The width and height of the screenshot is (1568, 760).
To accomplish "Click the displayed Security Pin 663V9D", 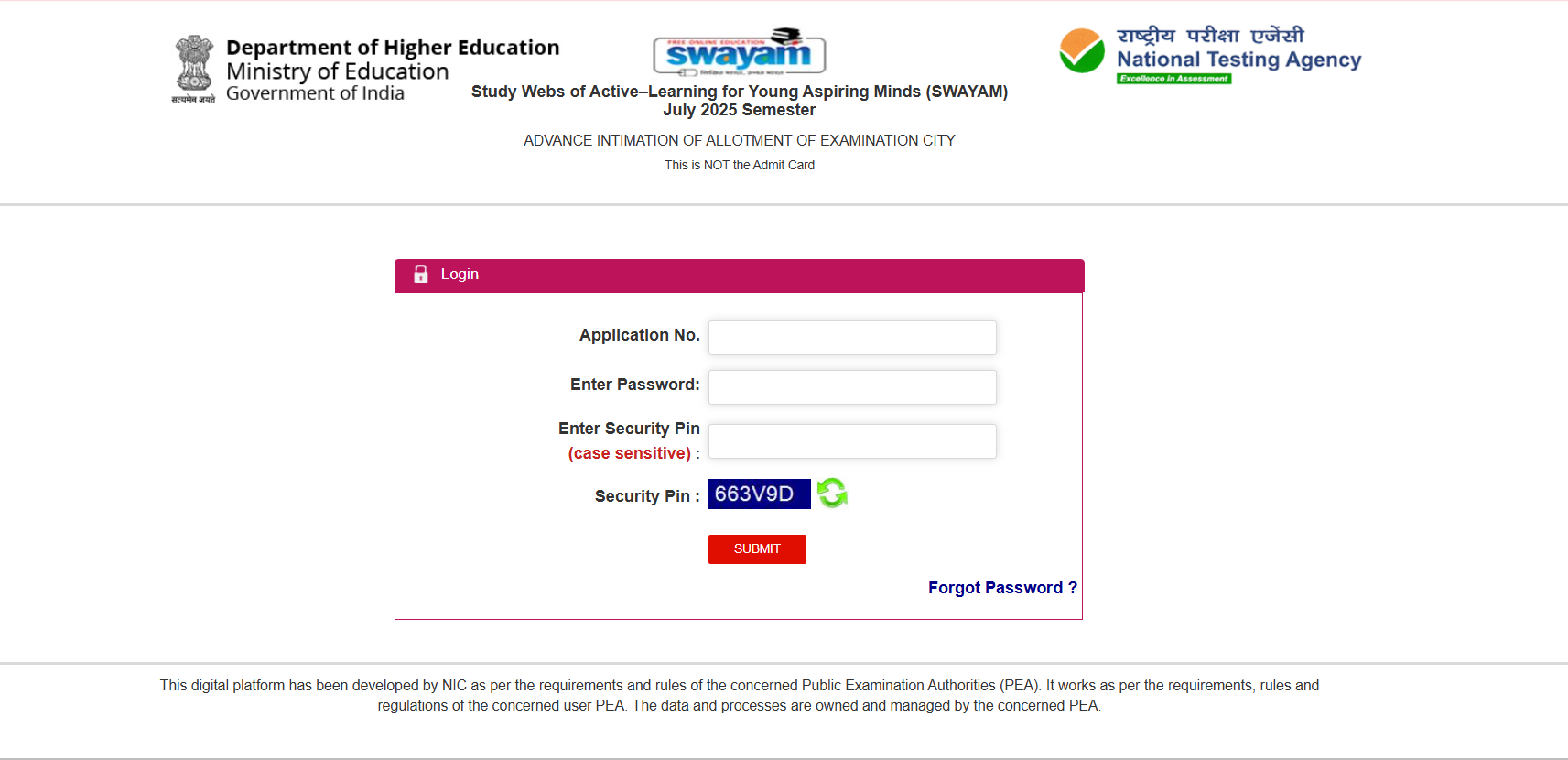I will click(759, 494).
